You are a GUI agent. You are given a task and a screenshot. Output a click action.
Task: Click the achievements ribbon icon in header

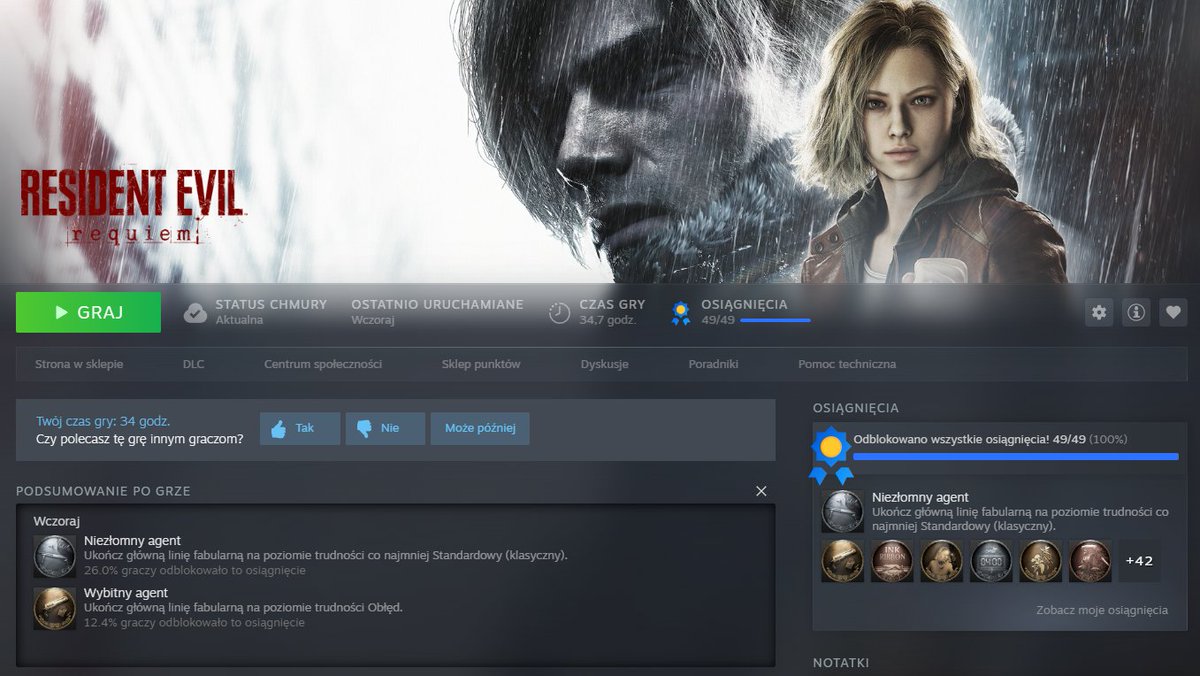point(681,313)
